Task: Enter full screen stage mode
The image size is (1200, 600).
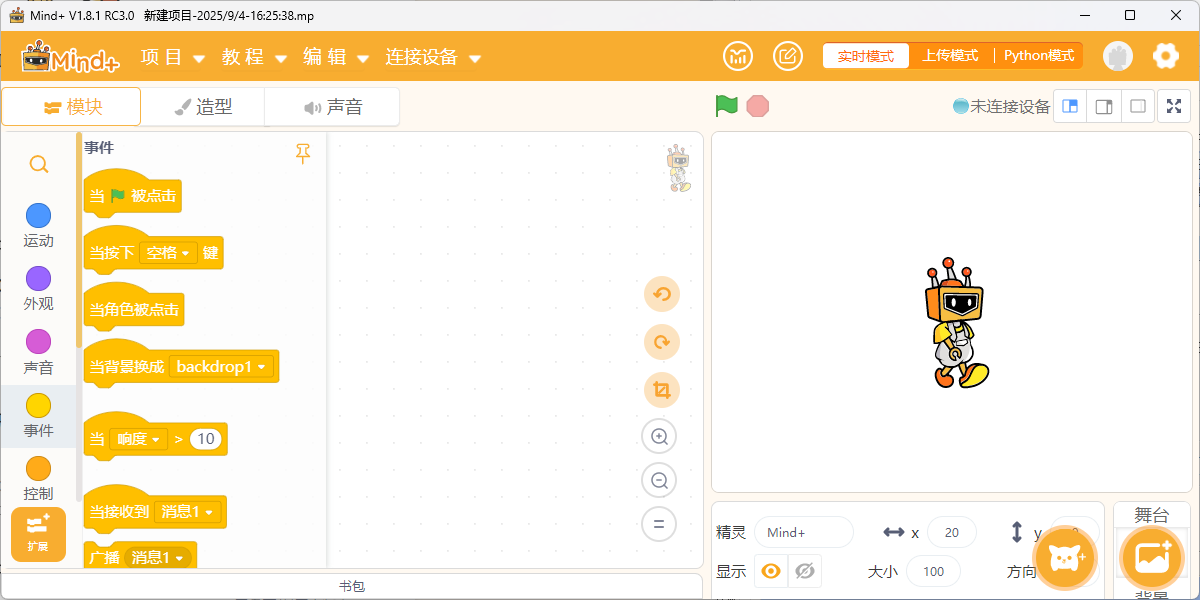Action: [x=1174, y=107]
